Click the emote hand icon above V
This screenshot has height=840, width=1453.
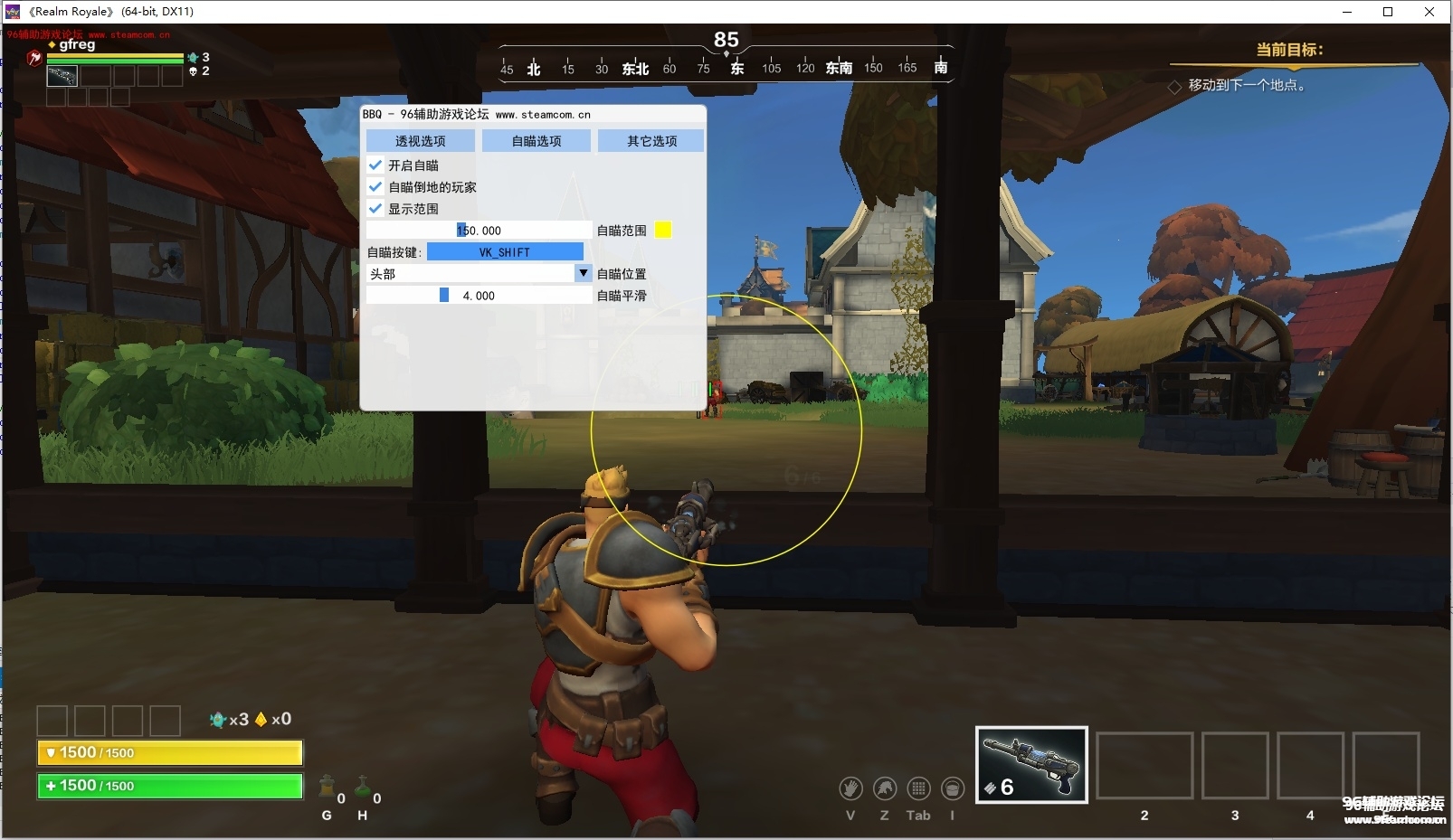click(x=850, y=788)
